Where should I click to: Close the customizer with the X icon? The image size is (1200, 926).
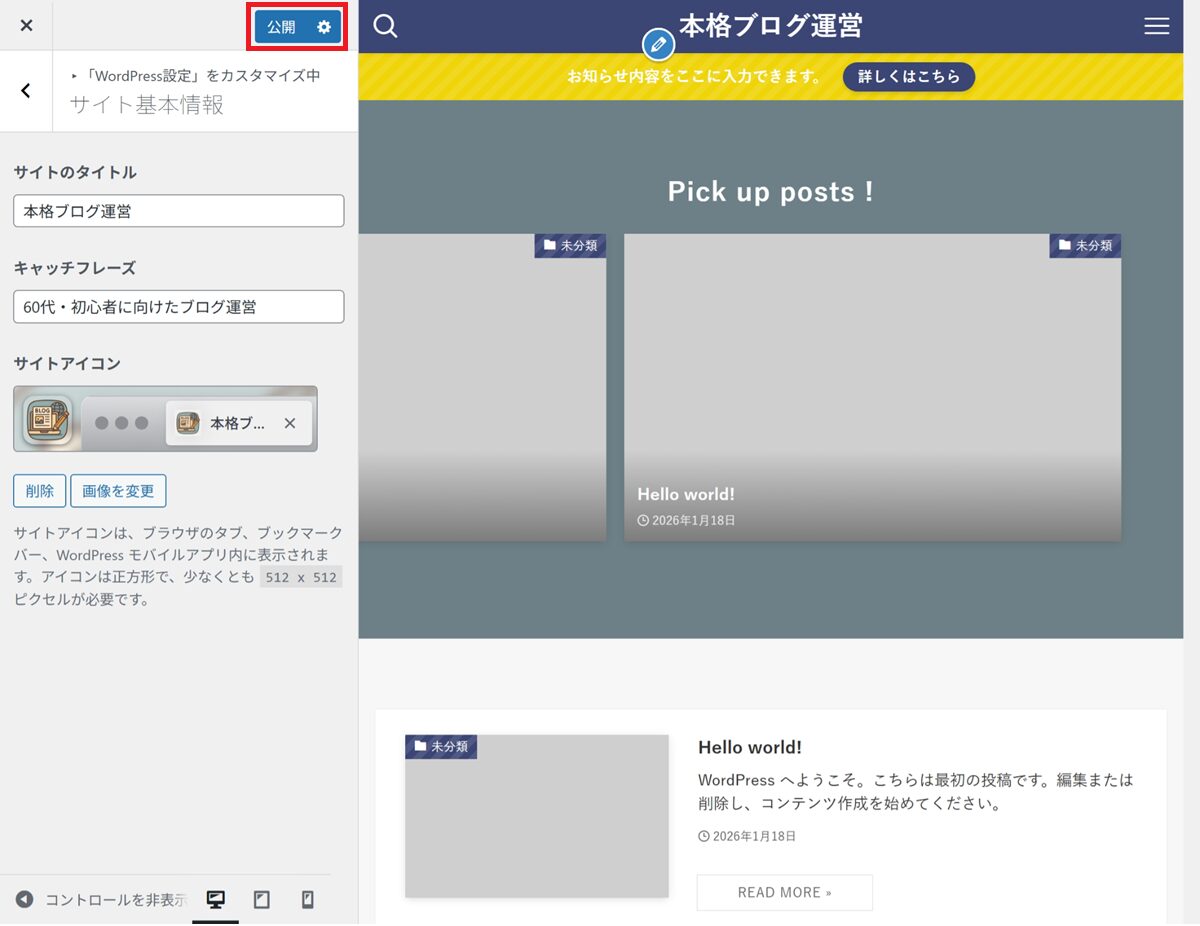(x=26, y=26)
